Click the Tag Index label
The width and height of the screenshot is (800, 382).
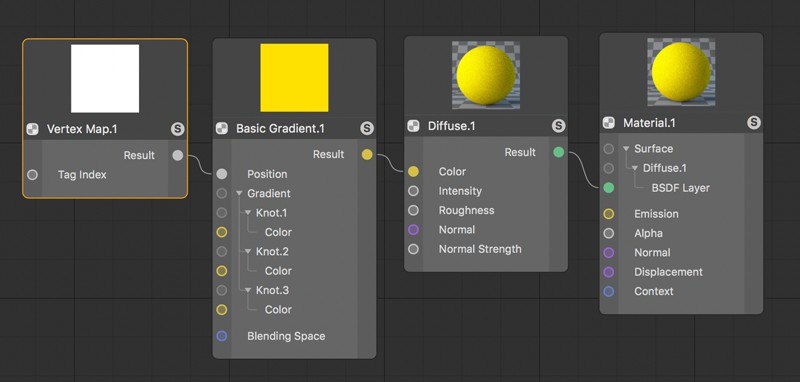click(82, 175)
